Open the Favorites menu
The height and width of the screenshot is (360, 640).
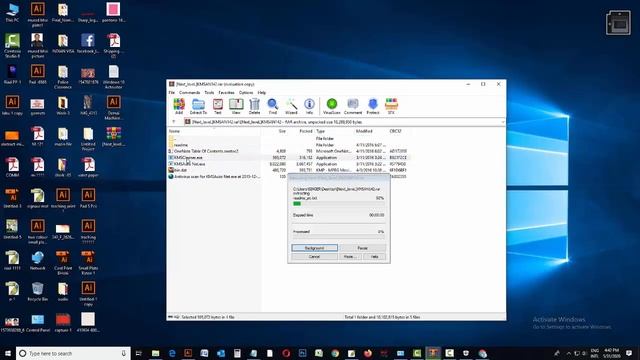(227, 93)
